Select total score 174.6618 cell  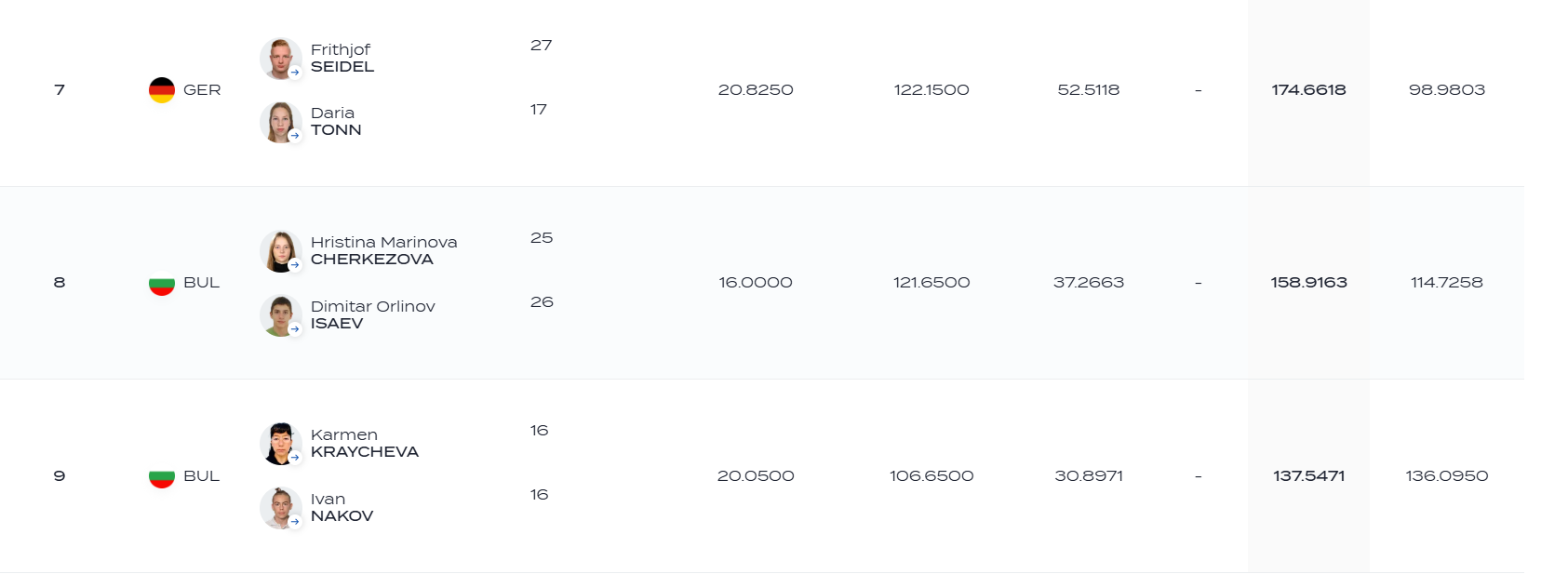[1308, 90]
